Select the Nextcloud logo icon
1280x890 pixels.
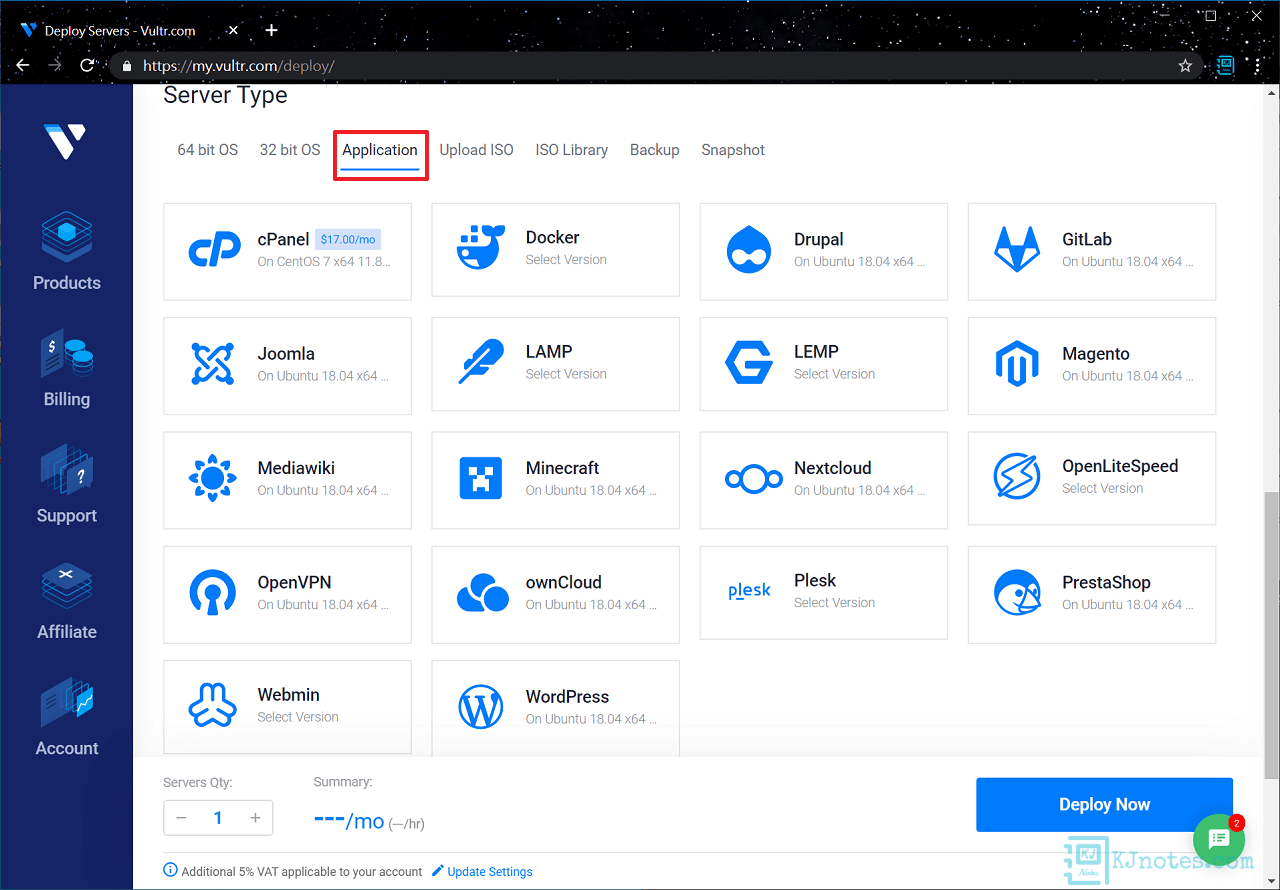pyautogui.click(x=753, y=479)
